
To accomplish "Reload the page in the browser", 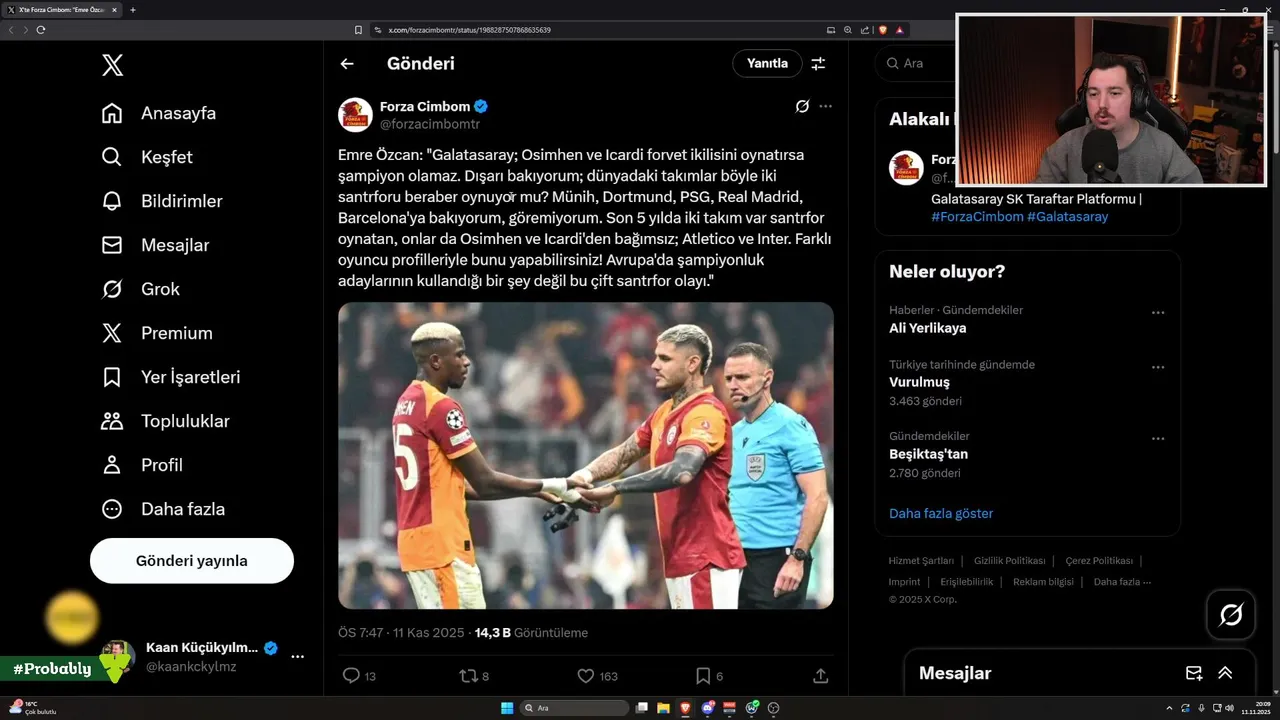I will click(41, 30).
